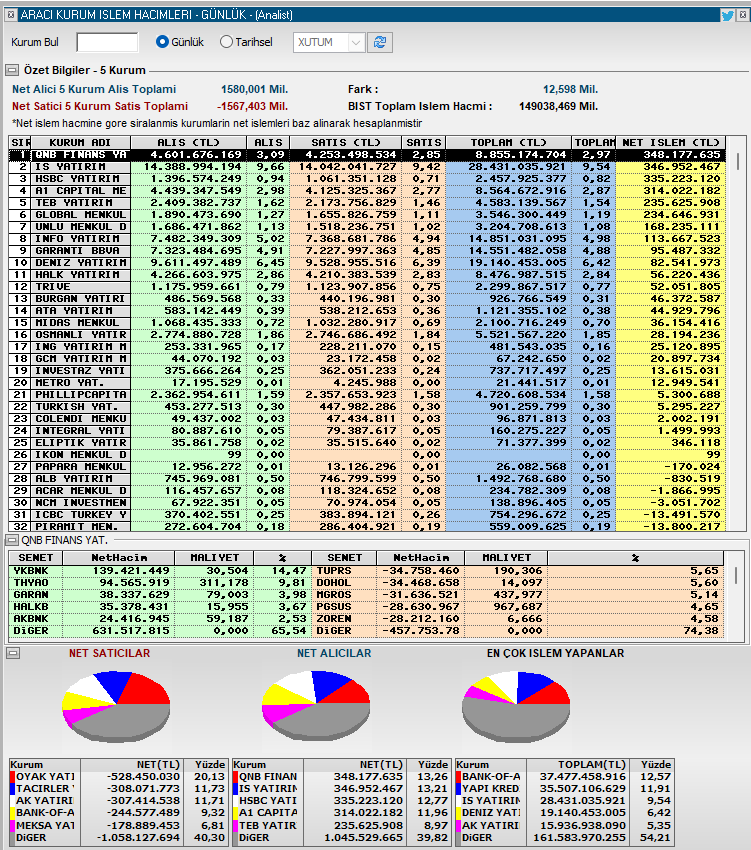This screenshot has height=850, width=751.
Task: Click red swatch beside BANK-OF-A in top traders
Action: click(x=459, y=777)
